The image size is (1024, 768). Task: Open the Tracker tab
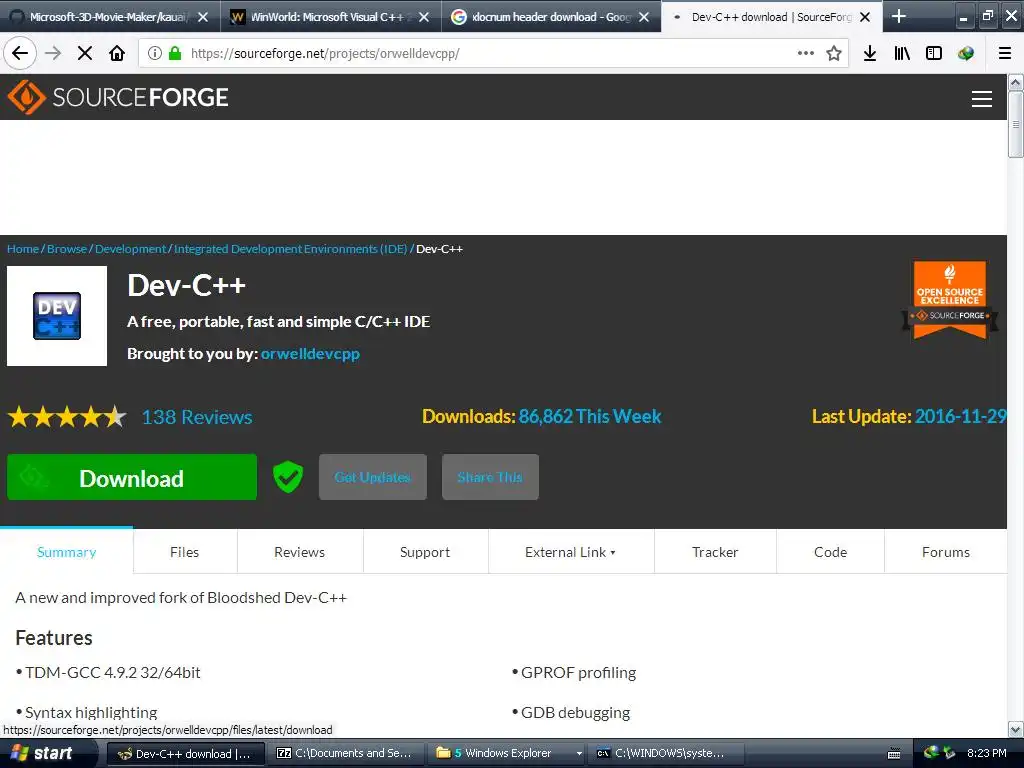pyautogui.click(x=715, y=552)
